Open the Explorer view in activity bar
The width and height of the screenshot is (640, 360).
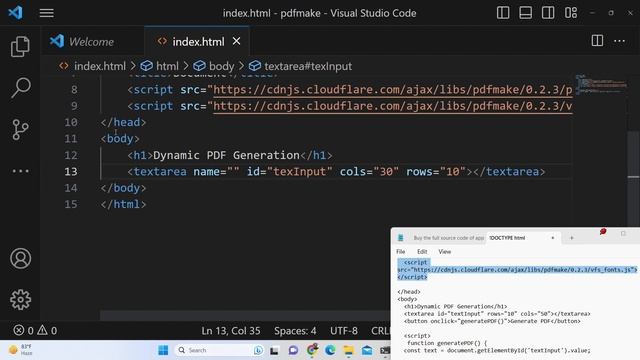(x=20, y=46)
